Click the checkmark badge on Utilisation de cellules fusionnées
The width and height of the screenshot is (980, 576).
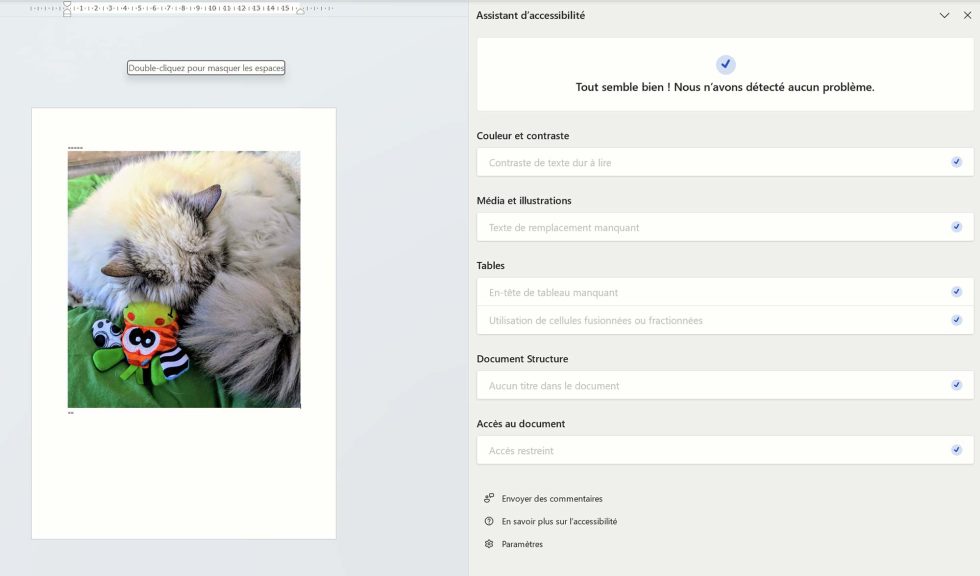point(957,320)
